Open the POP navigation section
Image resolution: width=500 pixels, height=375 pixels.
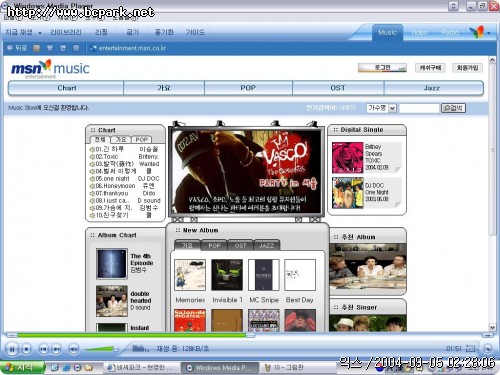[248, 88]
